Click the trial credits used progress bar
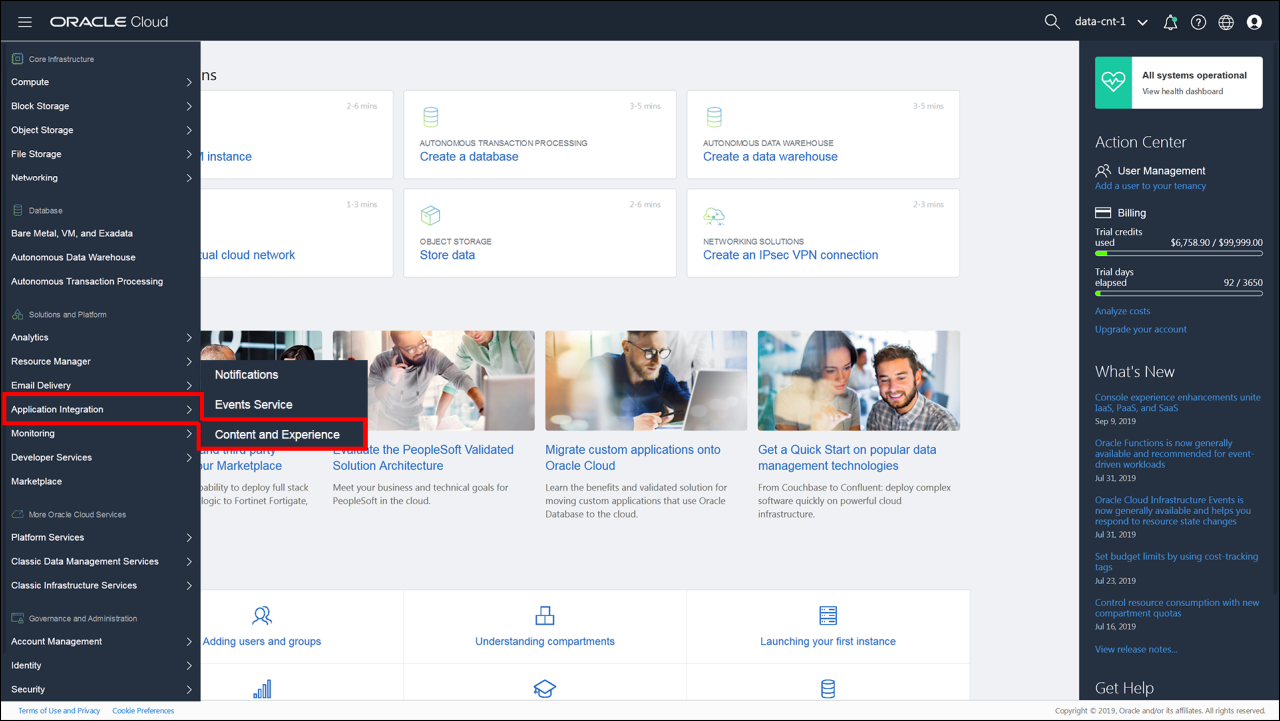This screenshot has height=721, width=1280. [1178, 253]
